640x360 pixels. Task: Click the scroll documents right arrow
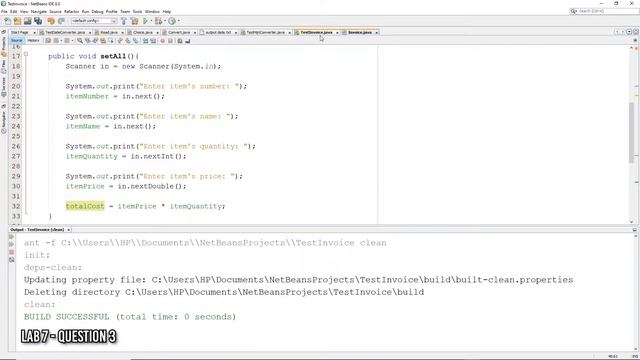[x=623, y=32]
